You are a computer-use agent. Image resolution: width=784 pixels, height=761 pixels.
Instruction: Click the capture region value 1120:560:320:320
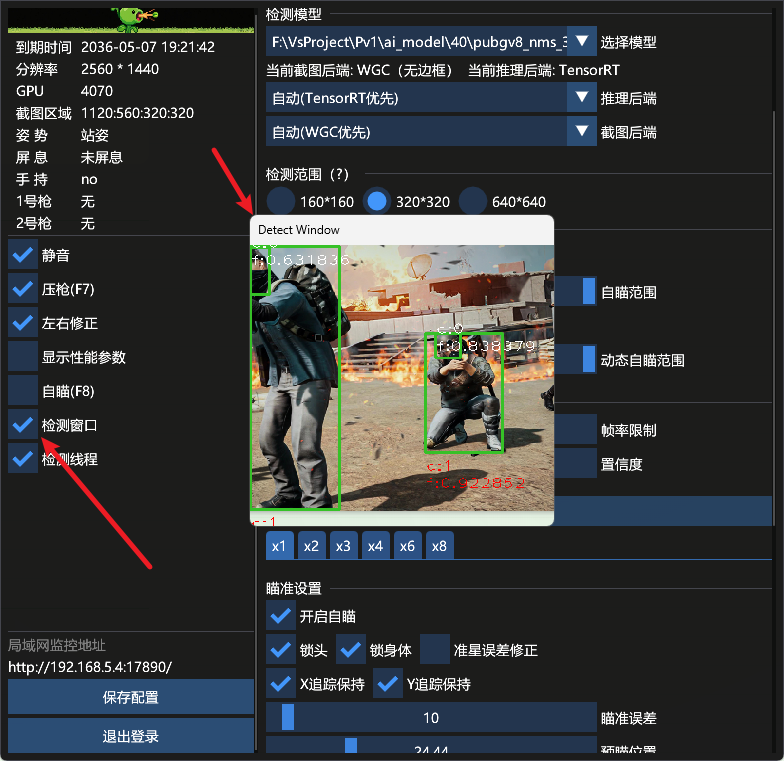tap(138, 113)
